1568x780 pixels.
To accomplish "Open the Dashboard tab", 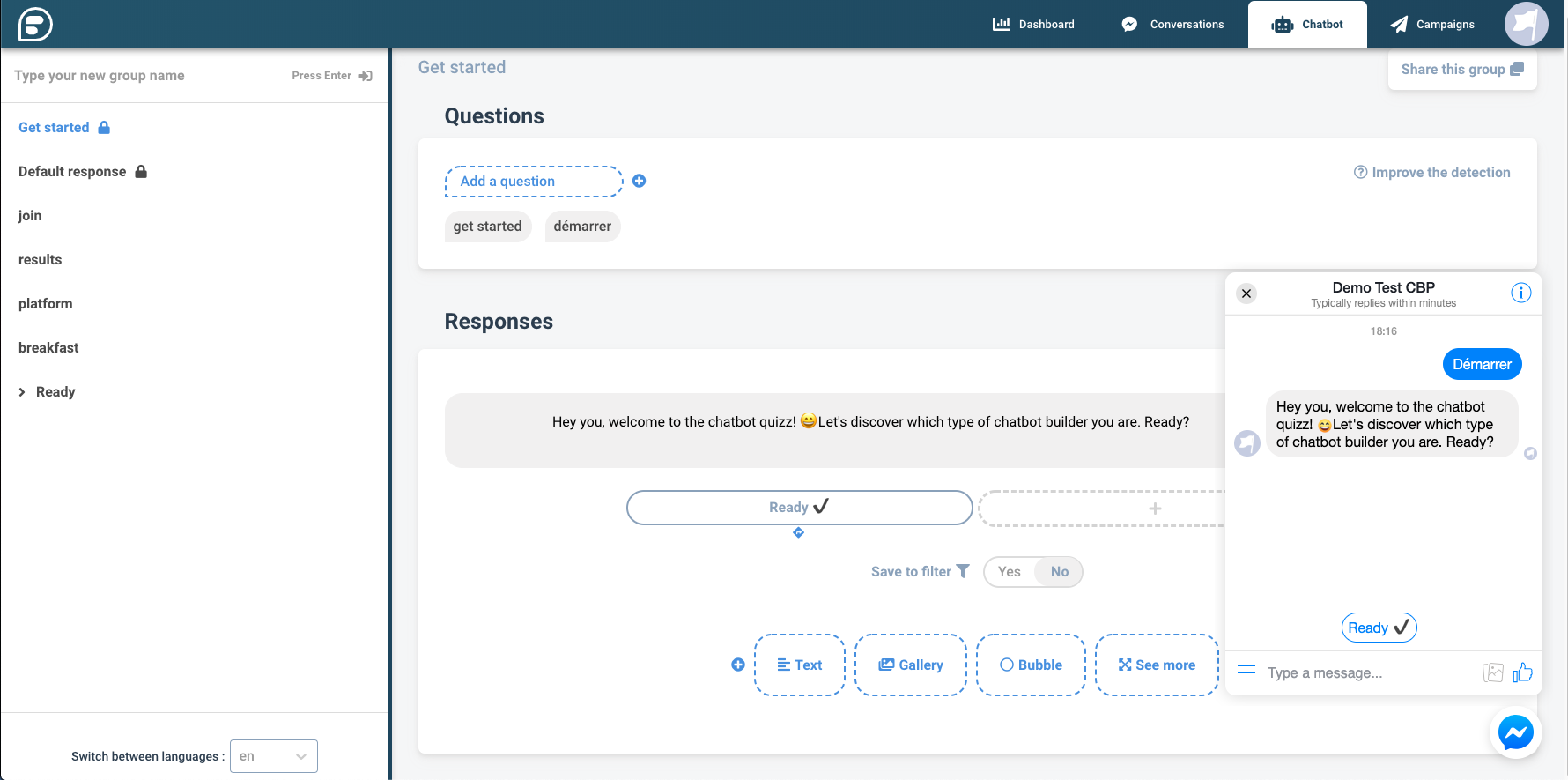I will [x=1033, y=24].
